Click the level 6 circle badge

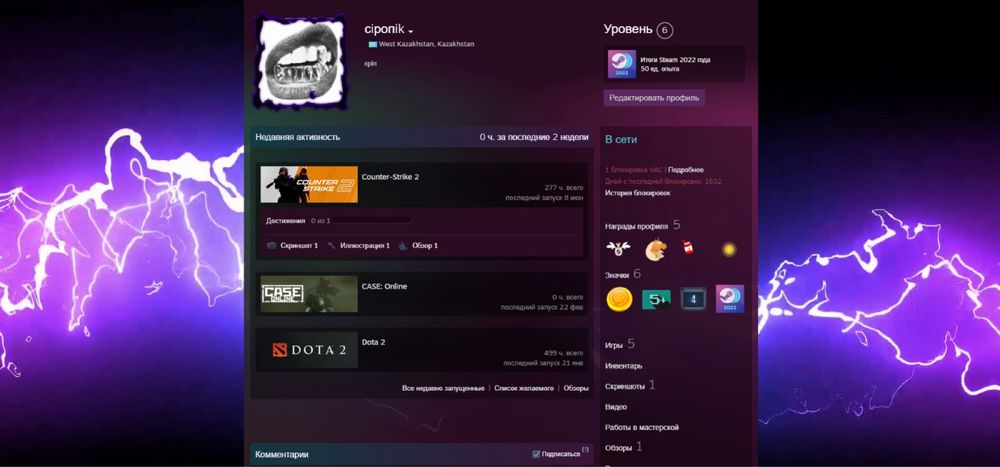point(665,30)
